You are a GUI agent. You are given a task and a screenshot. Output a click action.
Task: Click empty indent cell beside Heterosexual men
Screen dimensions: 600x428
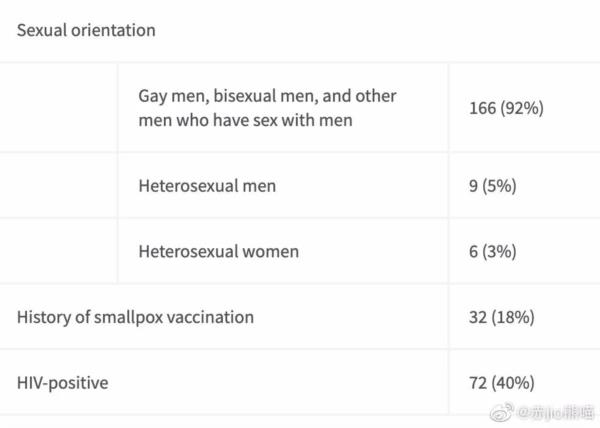tap(60, 185)
